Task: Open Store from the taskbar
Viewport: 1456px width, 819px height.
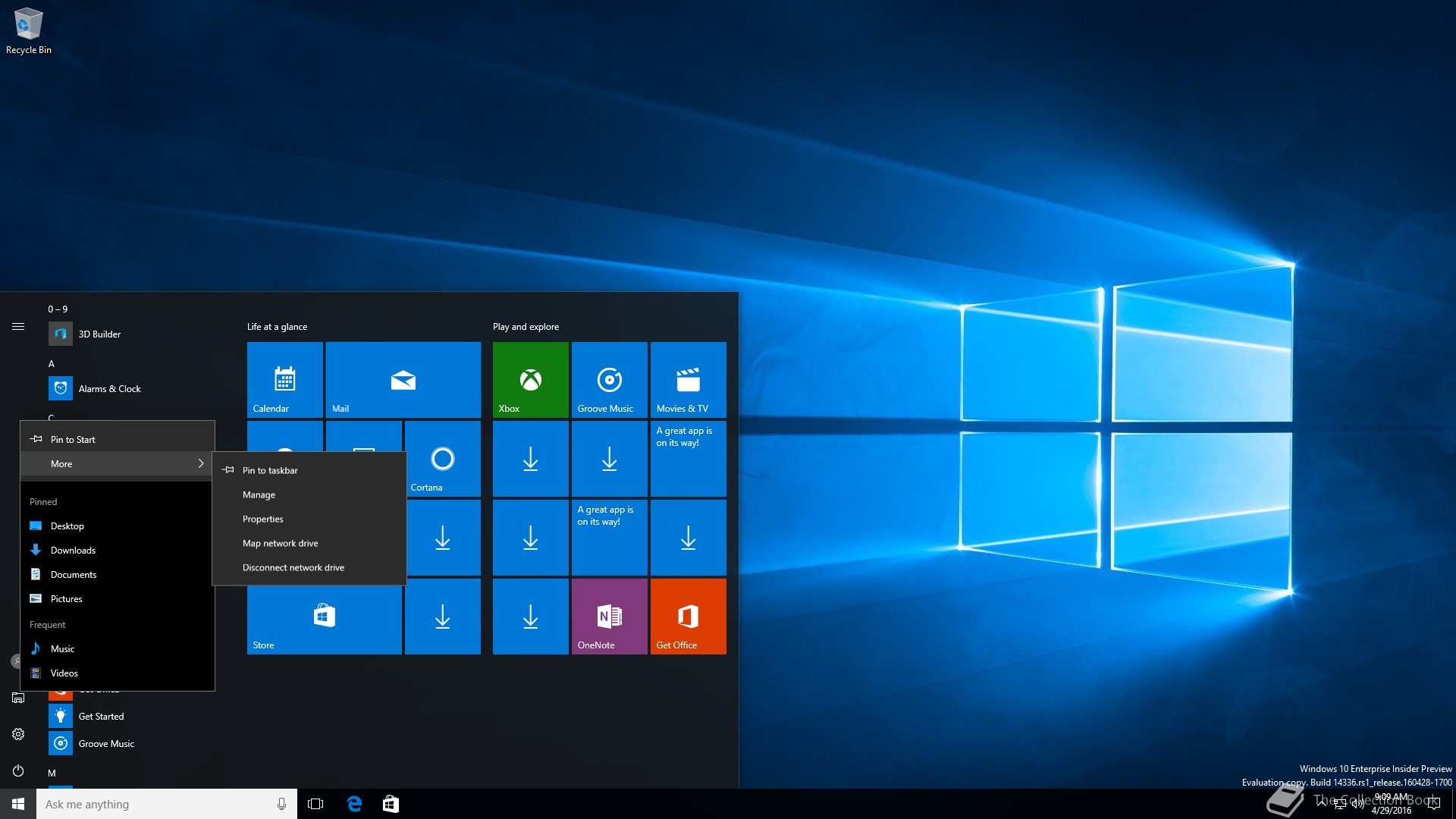Action: [x=391, y=804]
